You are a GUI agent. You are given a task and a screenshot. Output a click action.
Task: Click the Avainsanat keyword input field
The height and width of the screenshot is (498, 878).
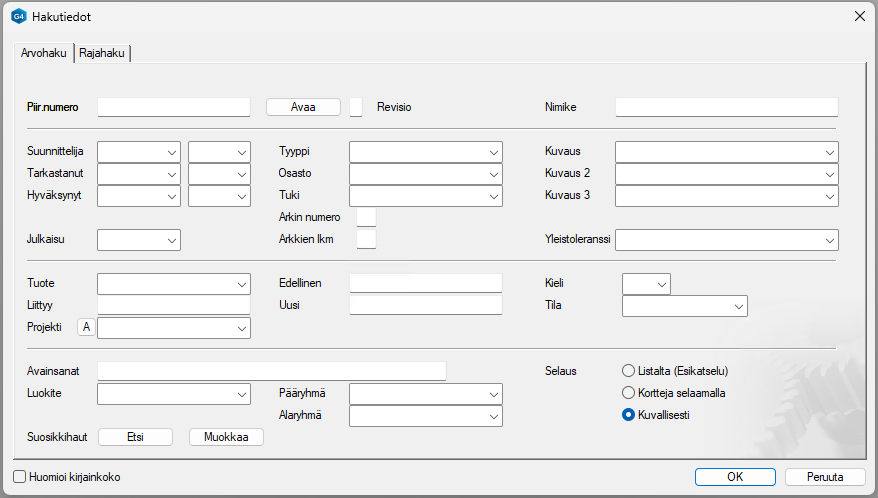pyautogui.click(x=271, y=371)
